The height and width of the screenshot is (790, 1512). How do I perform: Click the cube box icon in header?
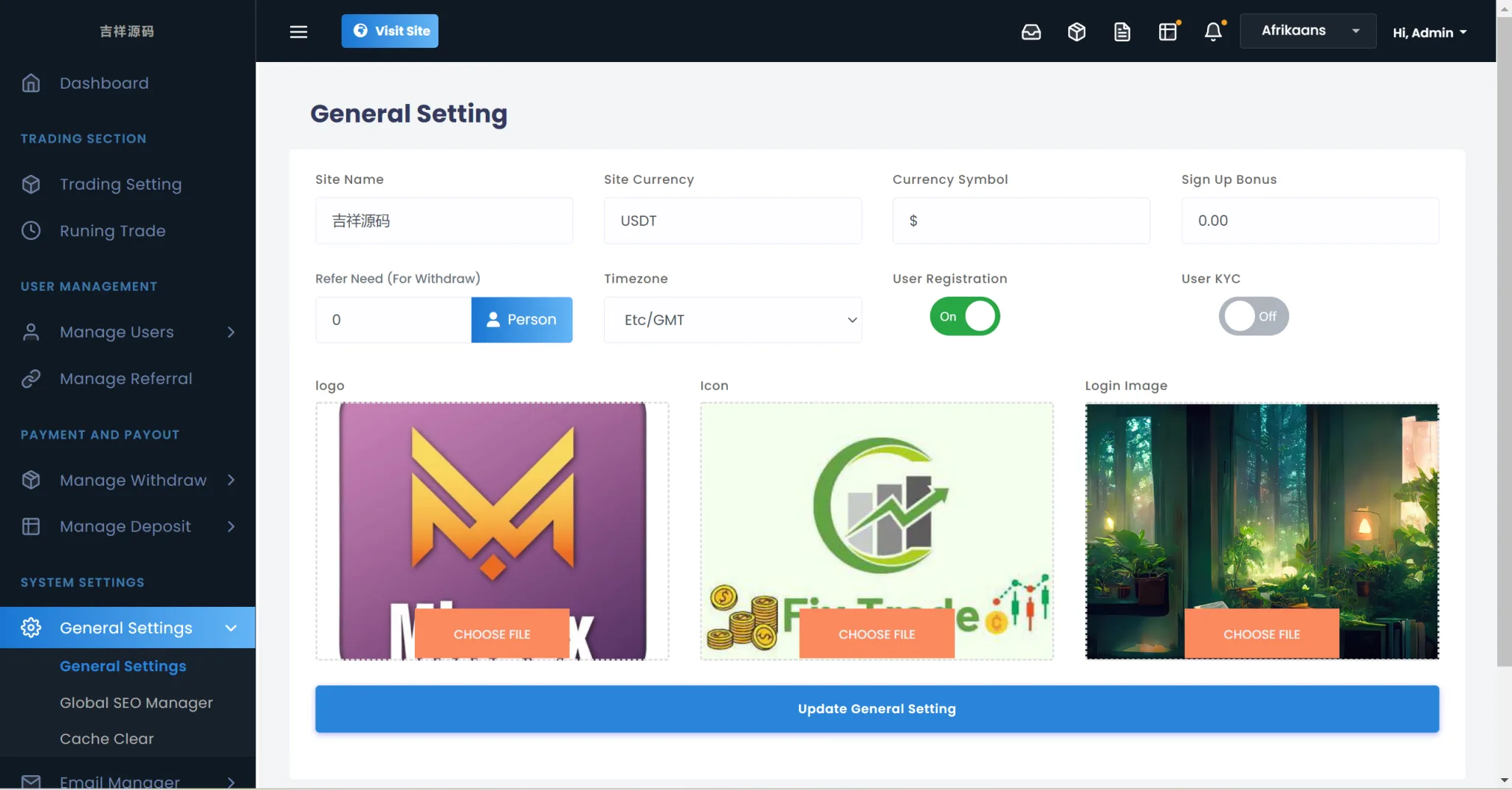click(x=1076, y=32)
